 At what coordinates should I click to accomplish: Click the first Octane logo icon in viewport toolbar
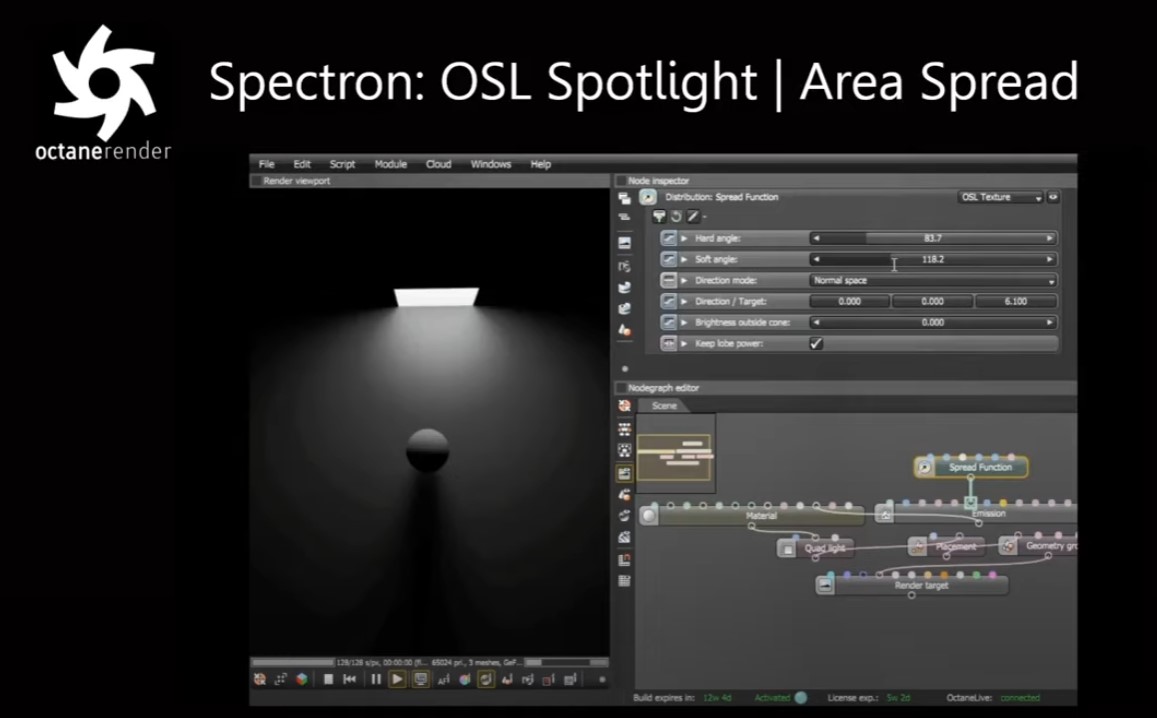[260, 679]
